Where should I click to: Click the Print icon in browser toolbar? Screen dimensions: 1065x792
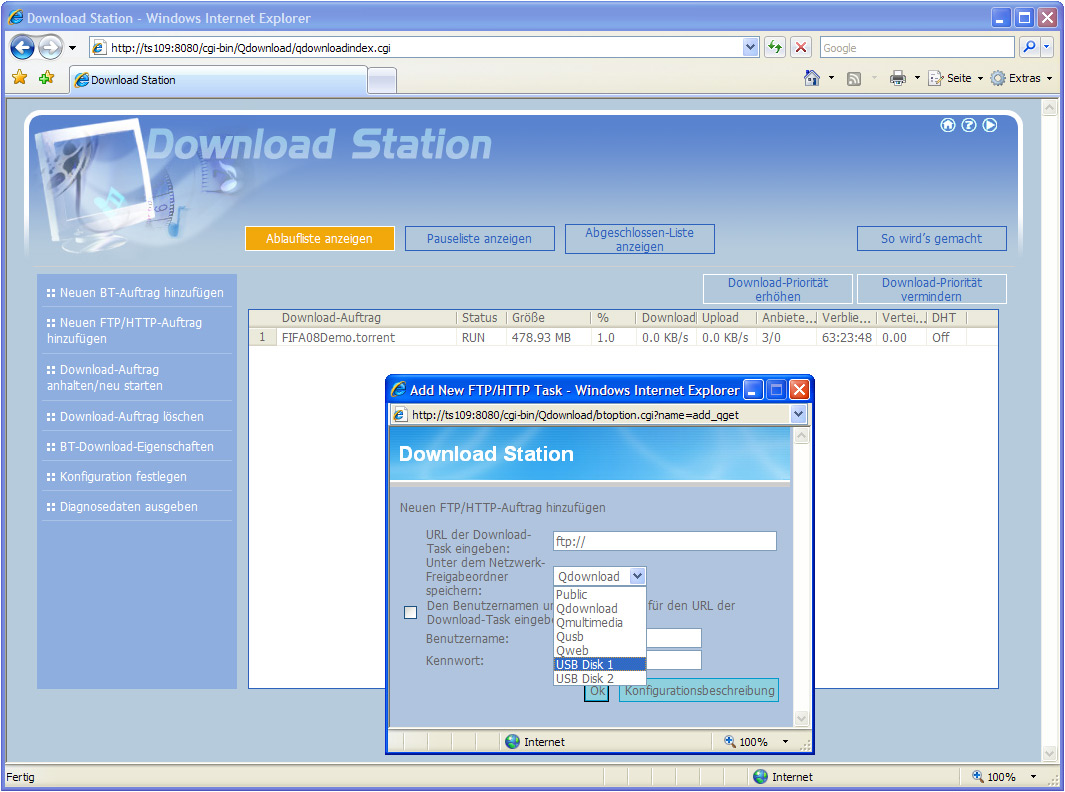click(898, 78)
